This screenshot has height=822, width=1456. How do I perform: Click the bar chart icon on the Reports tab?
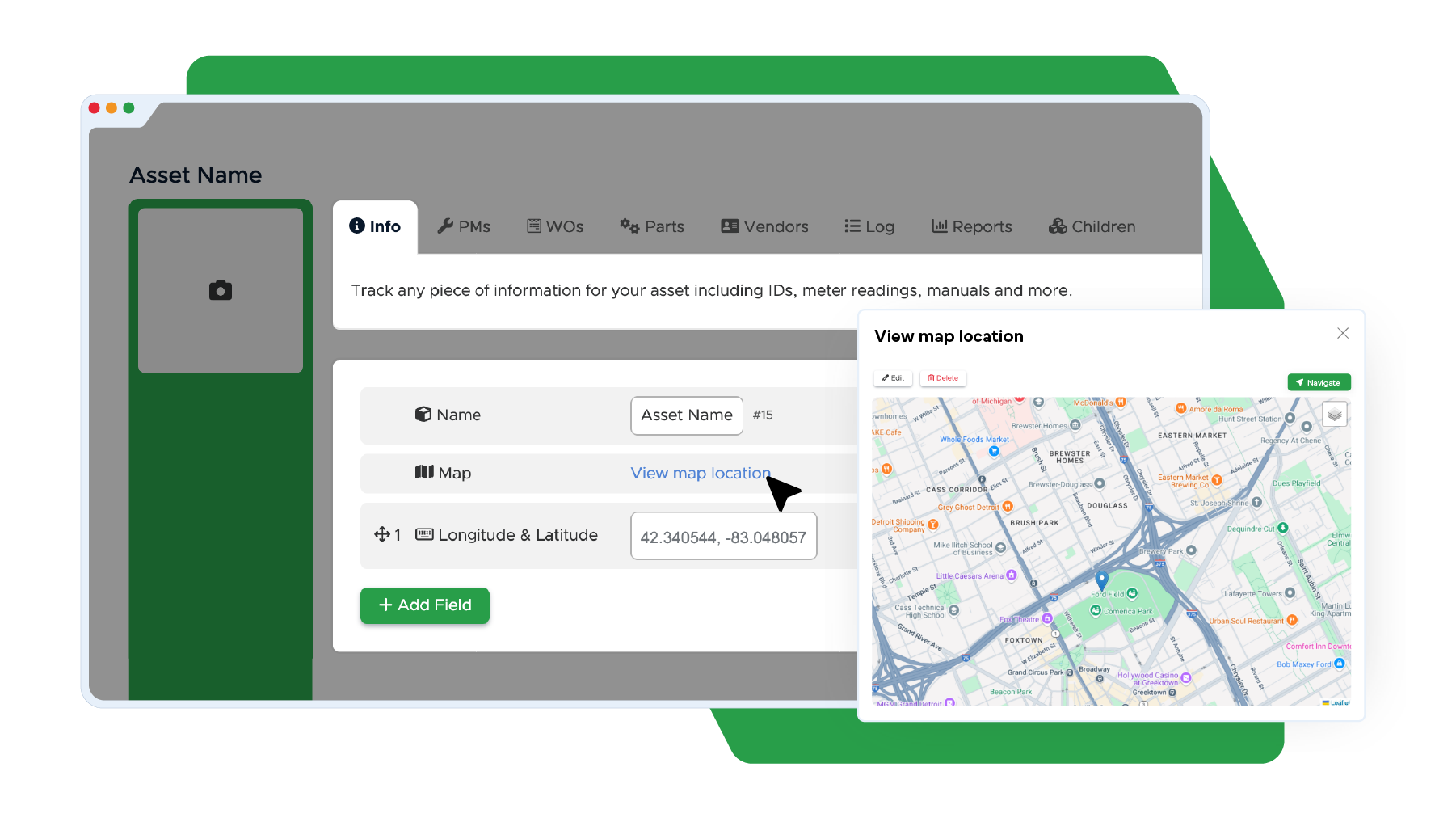coord(938,226)
